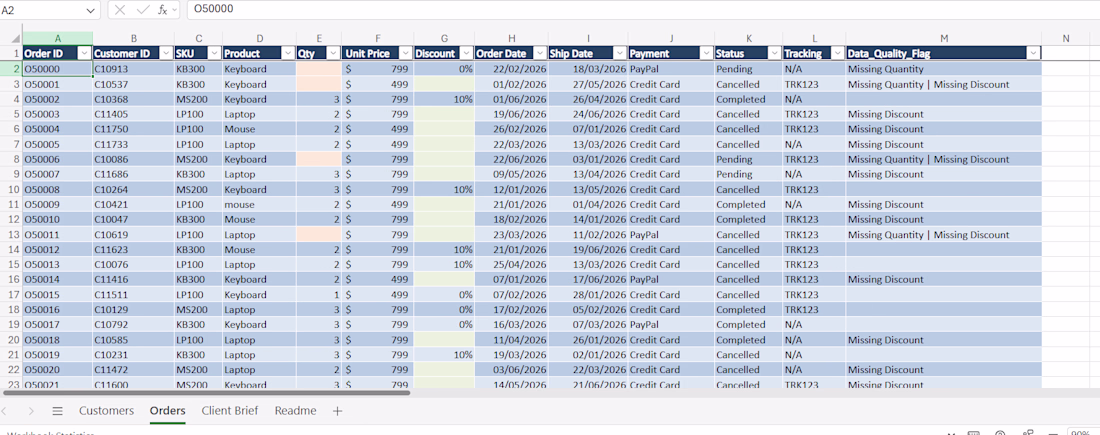Add a new sheet with plus icon
The width and height of the screenshot is (1100, 435).
pyautogui.click(x=337, y=411)
